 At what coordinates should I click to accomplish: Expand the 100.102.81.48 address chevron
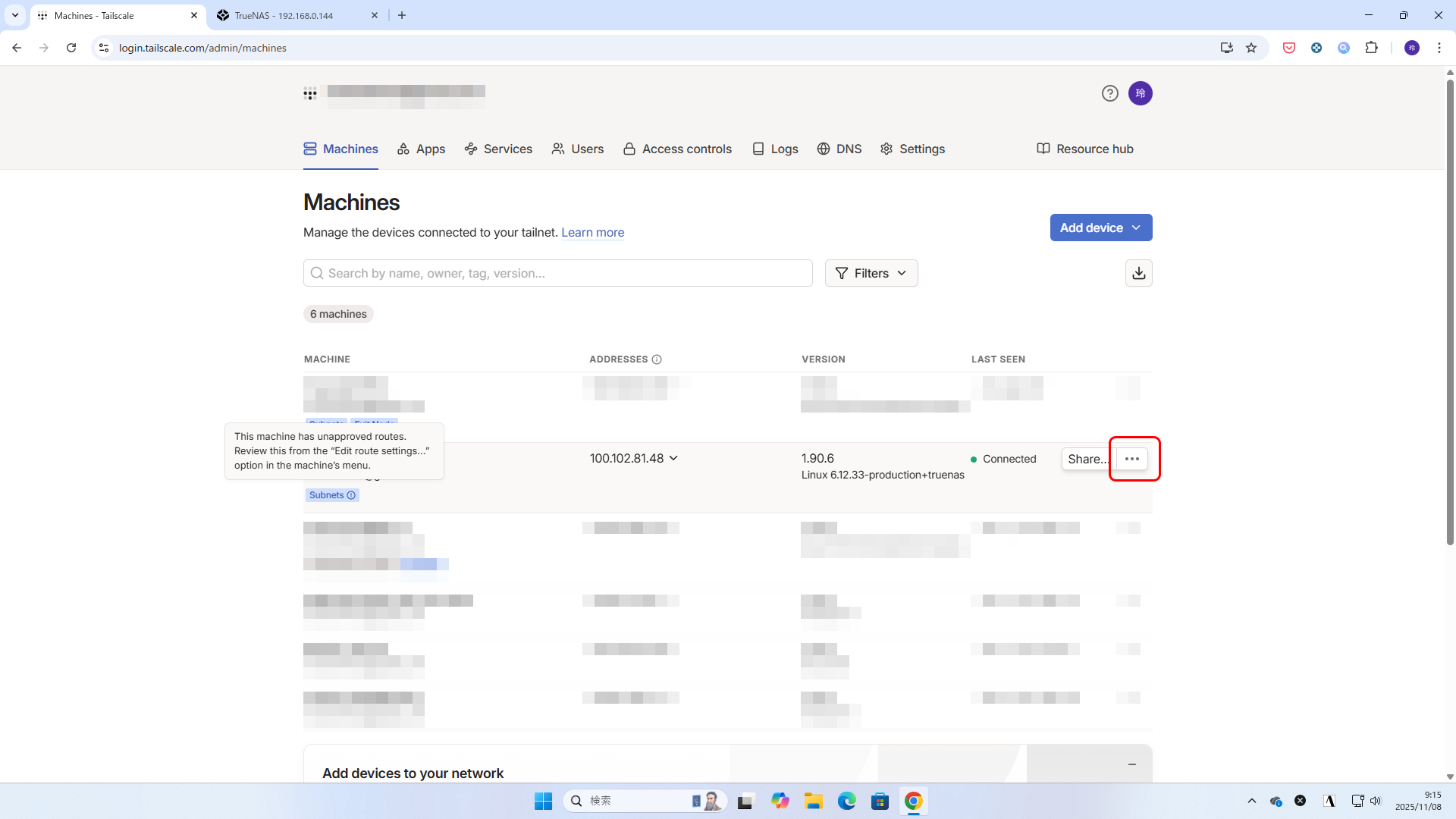tap(674, 458)
